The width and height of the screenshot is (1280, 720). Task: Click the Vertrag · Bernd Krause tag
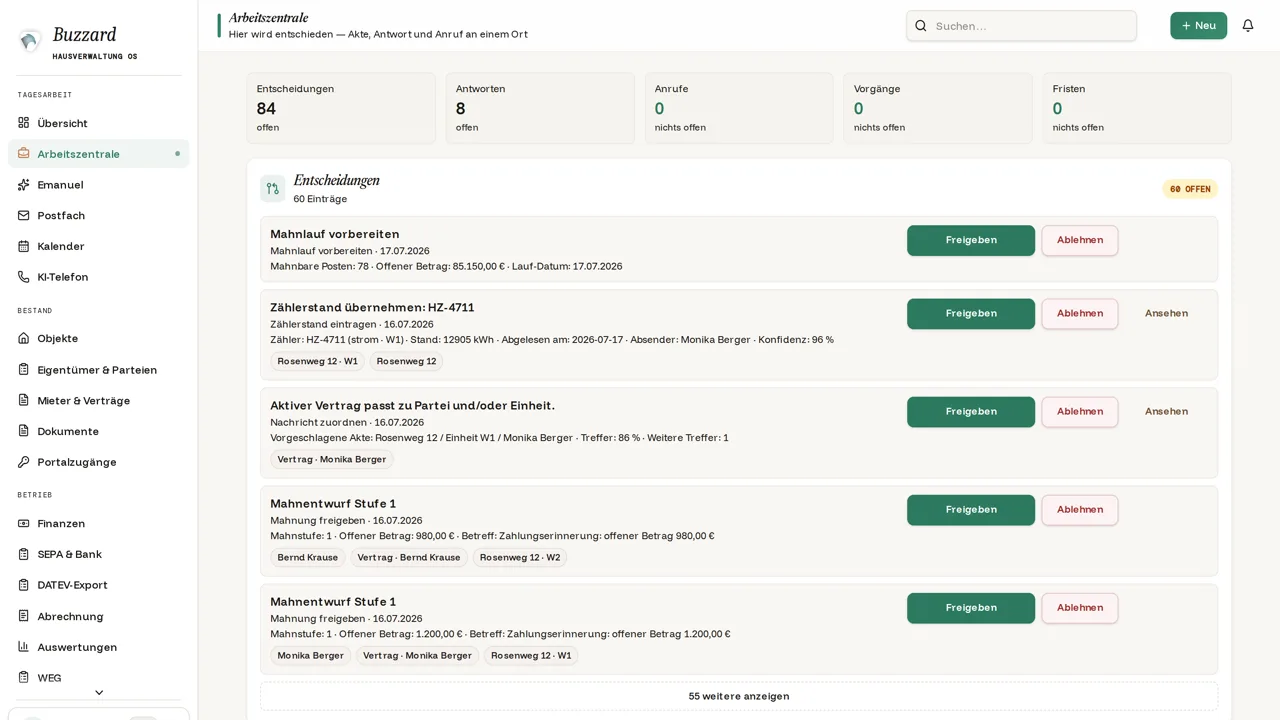[409, 557]
